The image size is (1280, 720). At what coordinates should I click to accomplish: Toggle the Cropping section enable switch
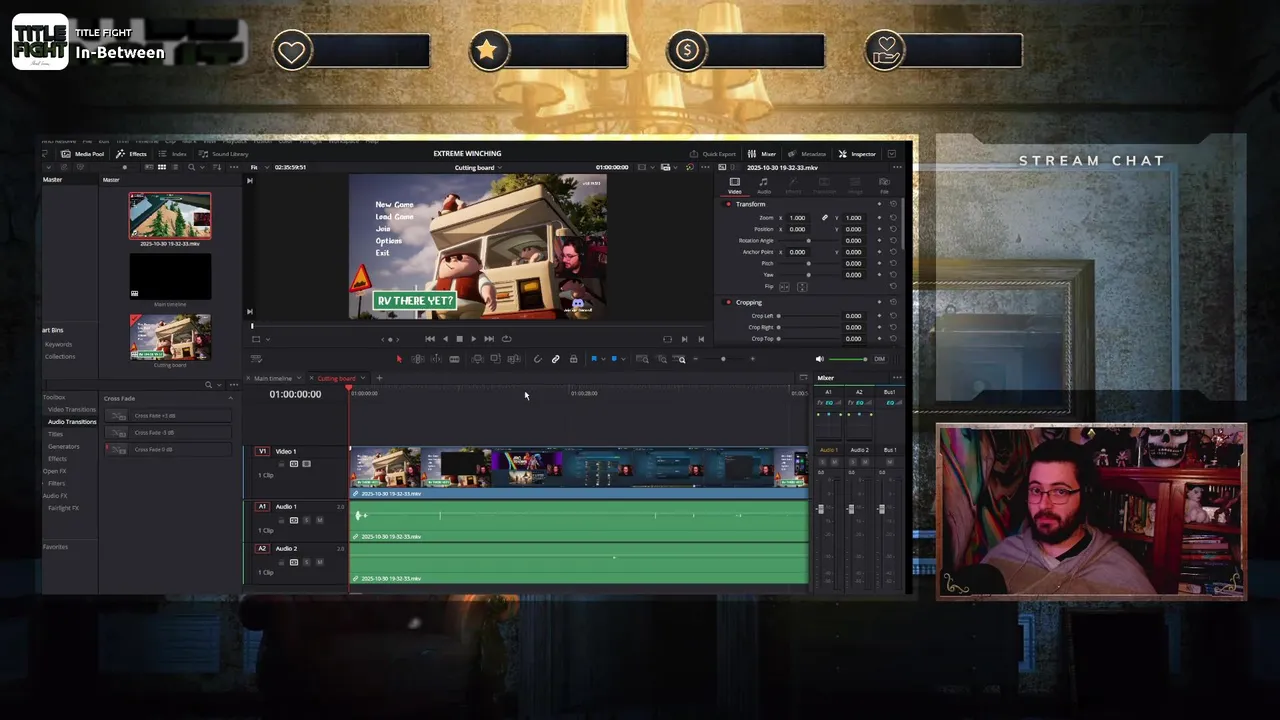click(727, 302)
